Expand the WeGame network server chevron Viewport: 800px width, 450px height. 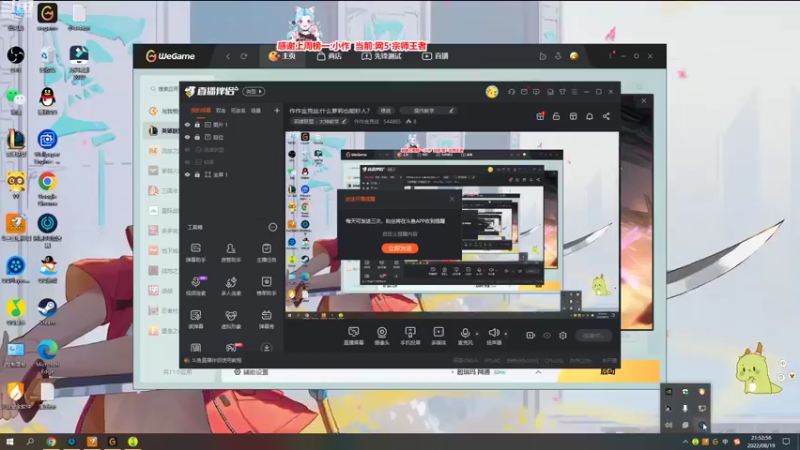(x=538, y=372)
